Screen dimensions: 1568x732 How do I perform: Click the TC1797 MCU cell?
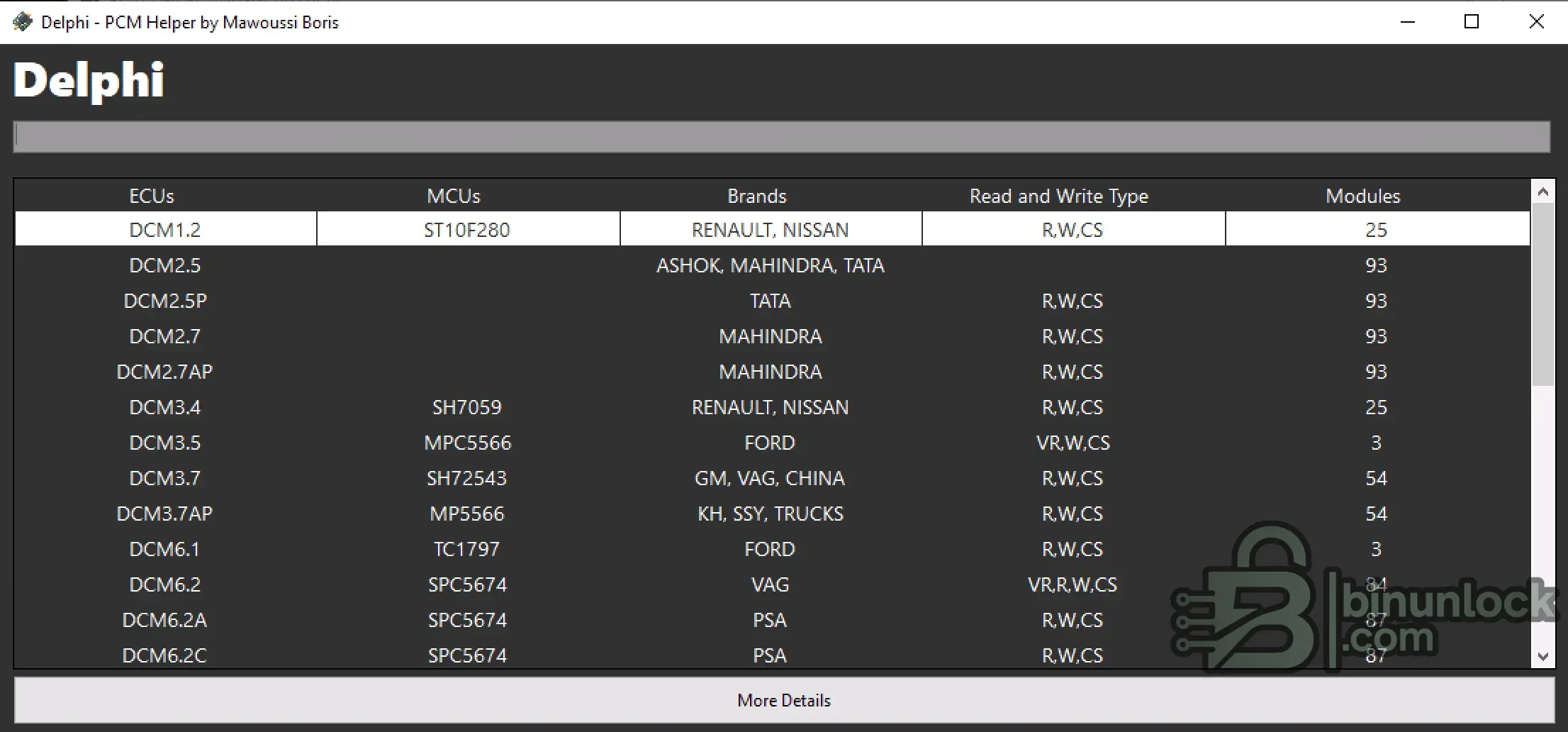click(x=467, y=549)
